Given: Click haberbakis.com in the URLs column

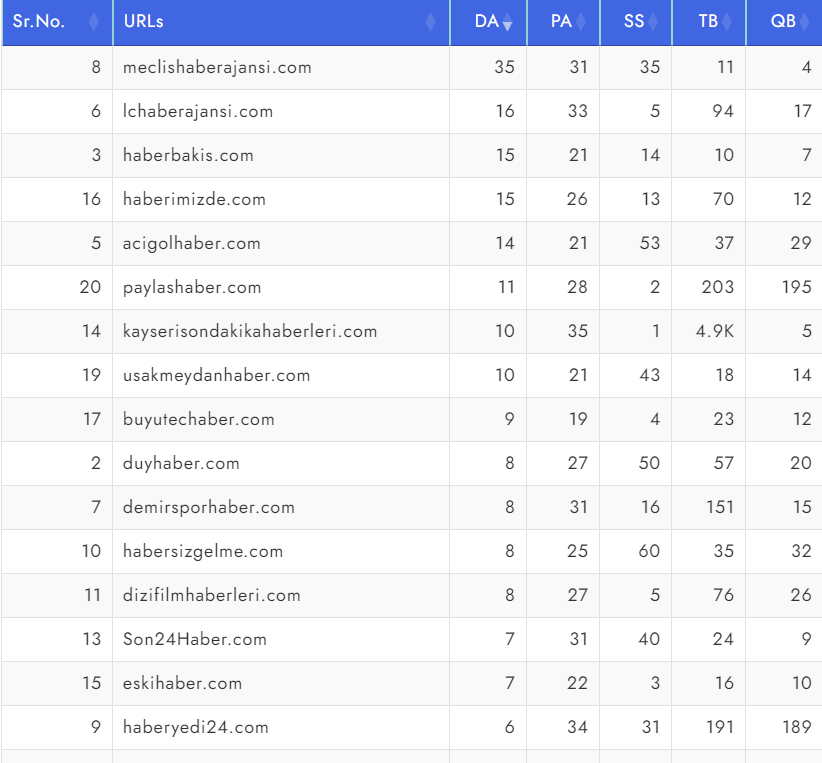Looking at the screenshot, I should click(188, 156).
